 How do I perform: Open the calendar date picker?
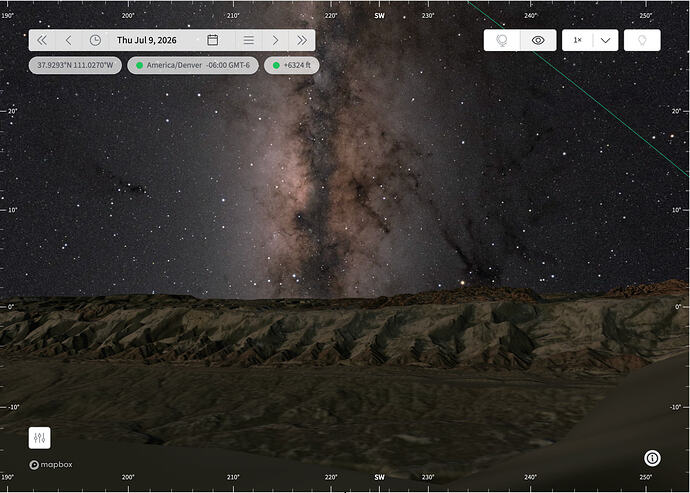[x=213, y=40]
